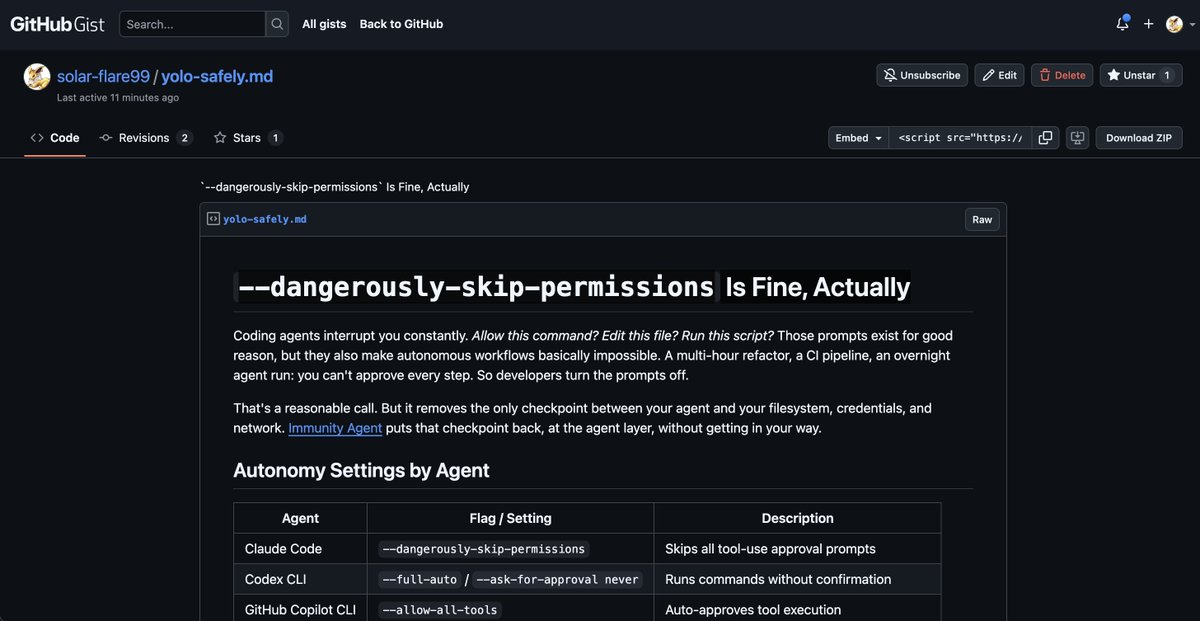1200x621 pixels.
Task: Click heading "--dangerously-skip-permissions Is Fine, Actually"
Action: [573, 287]
